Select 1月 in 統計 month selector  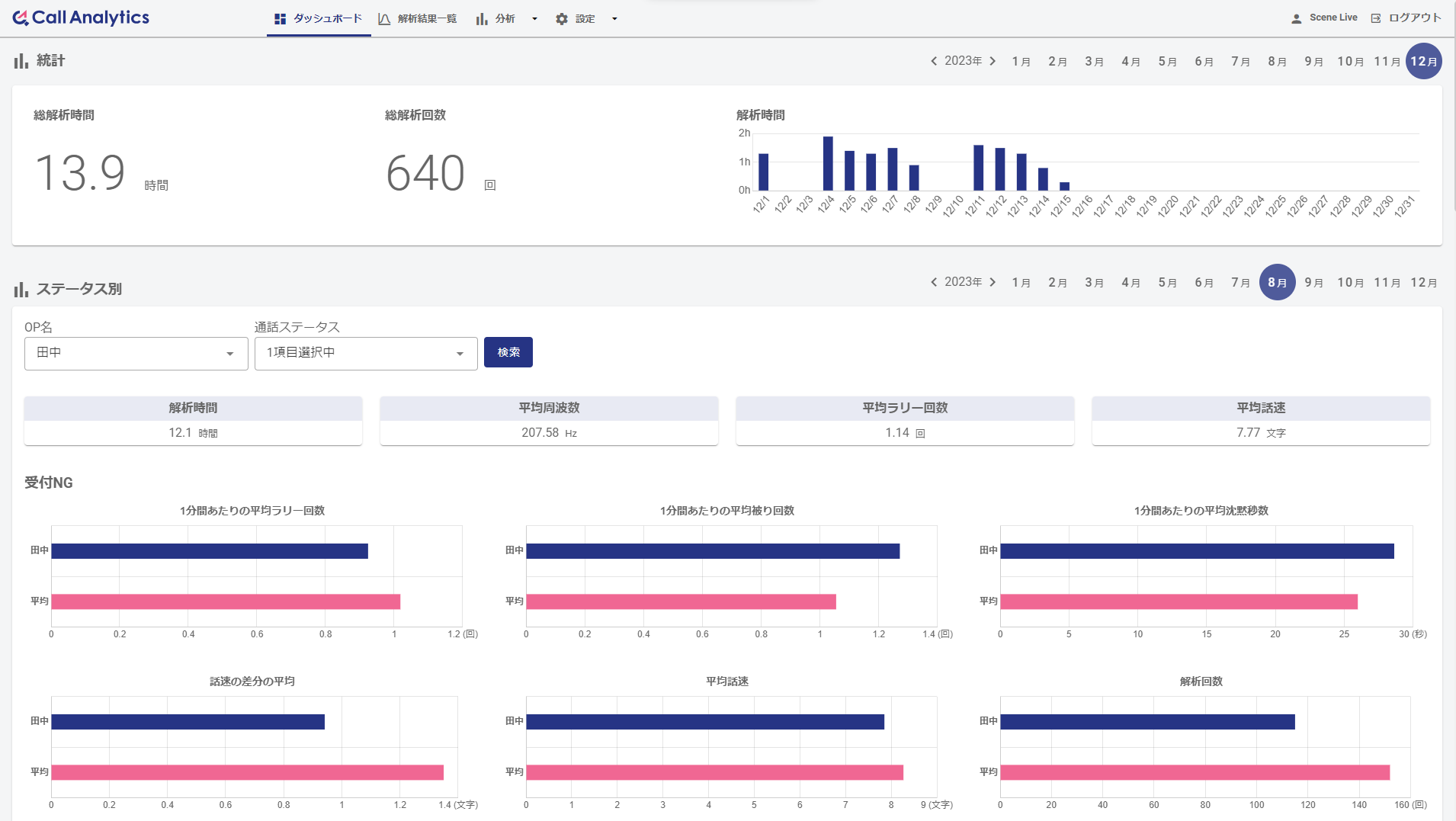pyautogui.click(x=1021, y=61)
